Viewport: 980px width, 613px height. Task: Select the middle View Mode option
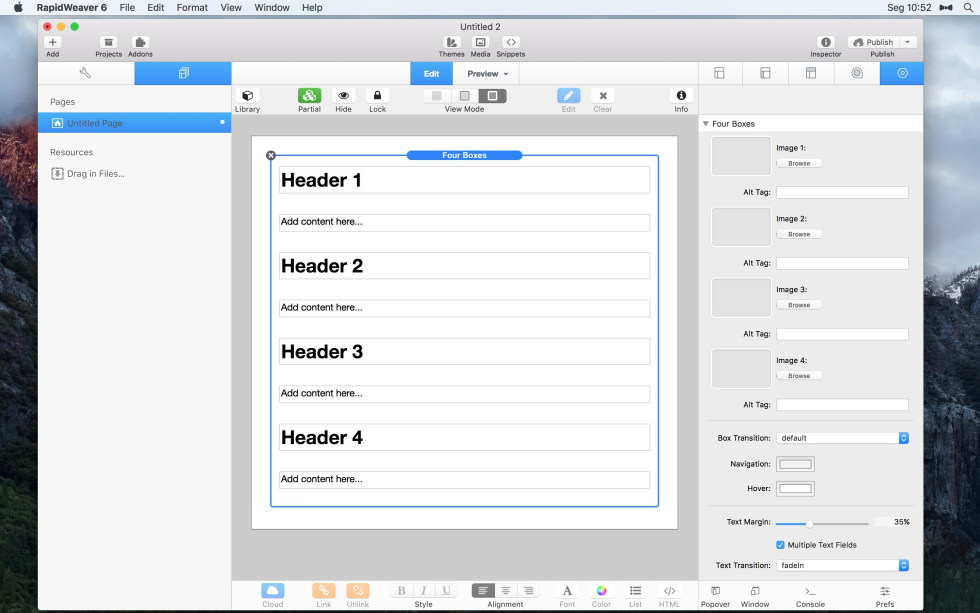(x=464, y=96)
